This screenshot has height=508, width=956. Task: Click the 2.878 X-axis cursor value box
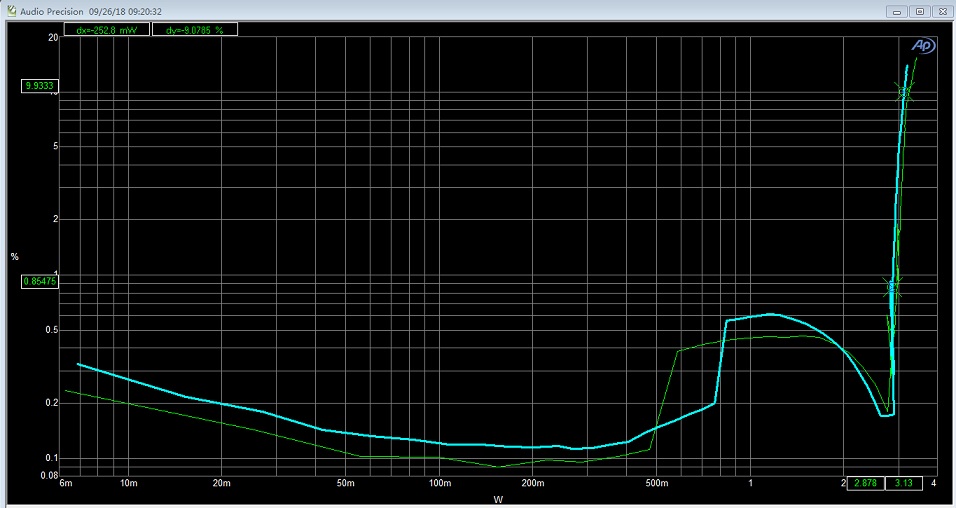pyautogui.click(x=865, y=484)
